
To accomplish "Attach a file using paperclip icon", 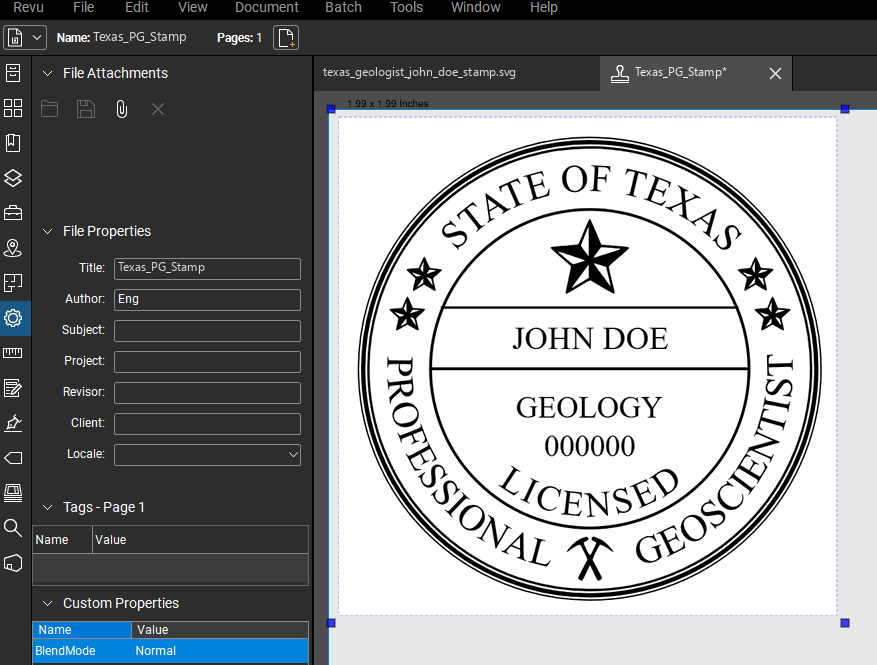I will 121,109.
